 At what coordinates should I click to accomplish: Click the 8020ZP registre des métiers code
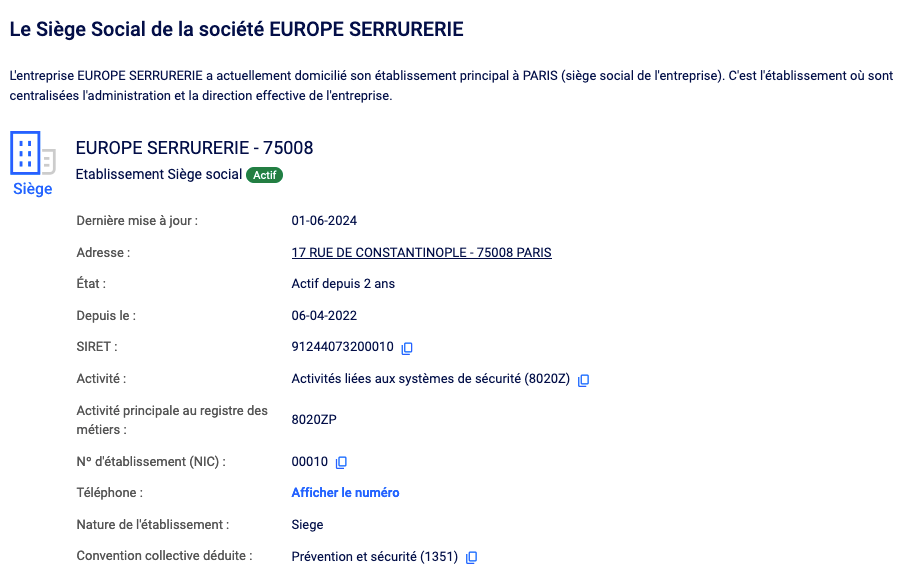coord(314,420)
